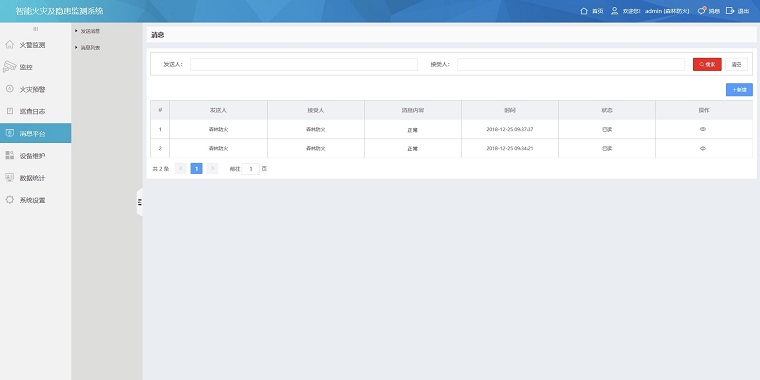View message on row 1 with eye icon
The image size is (760, 380).
703,129
